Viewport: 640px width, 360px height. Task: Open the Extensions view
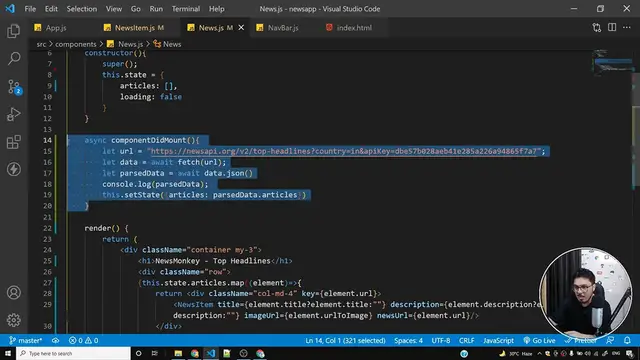[13, 142]
